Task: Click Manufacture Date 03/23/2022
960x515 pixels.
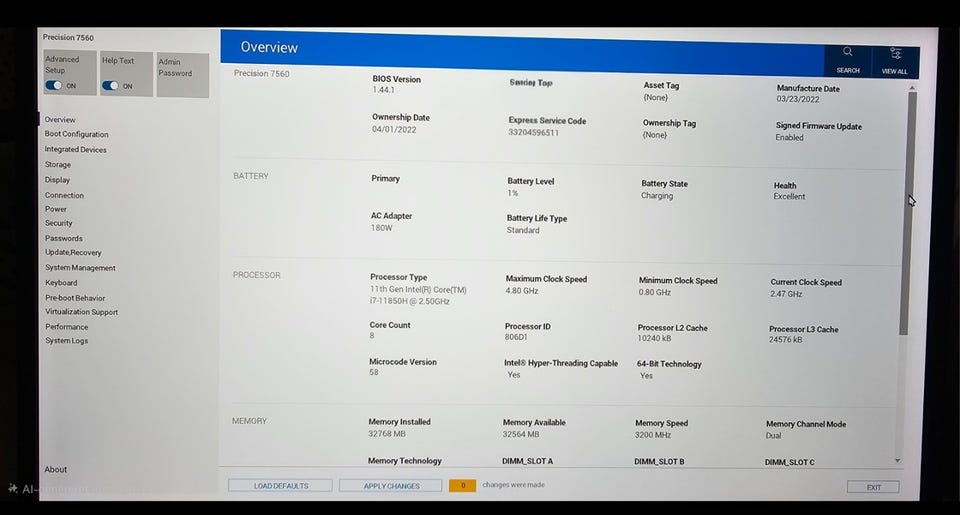Action: click(798, 99)
